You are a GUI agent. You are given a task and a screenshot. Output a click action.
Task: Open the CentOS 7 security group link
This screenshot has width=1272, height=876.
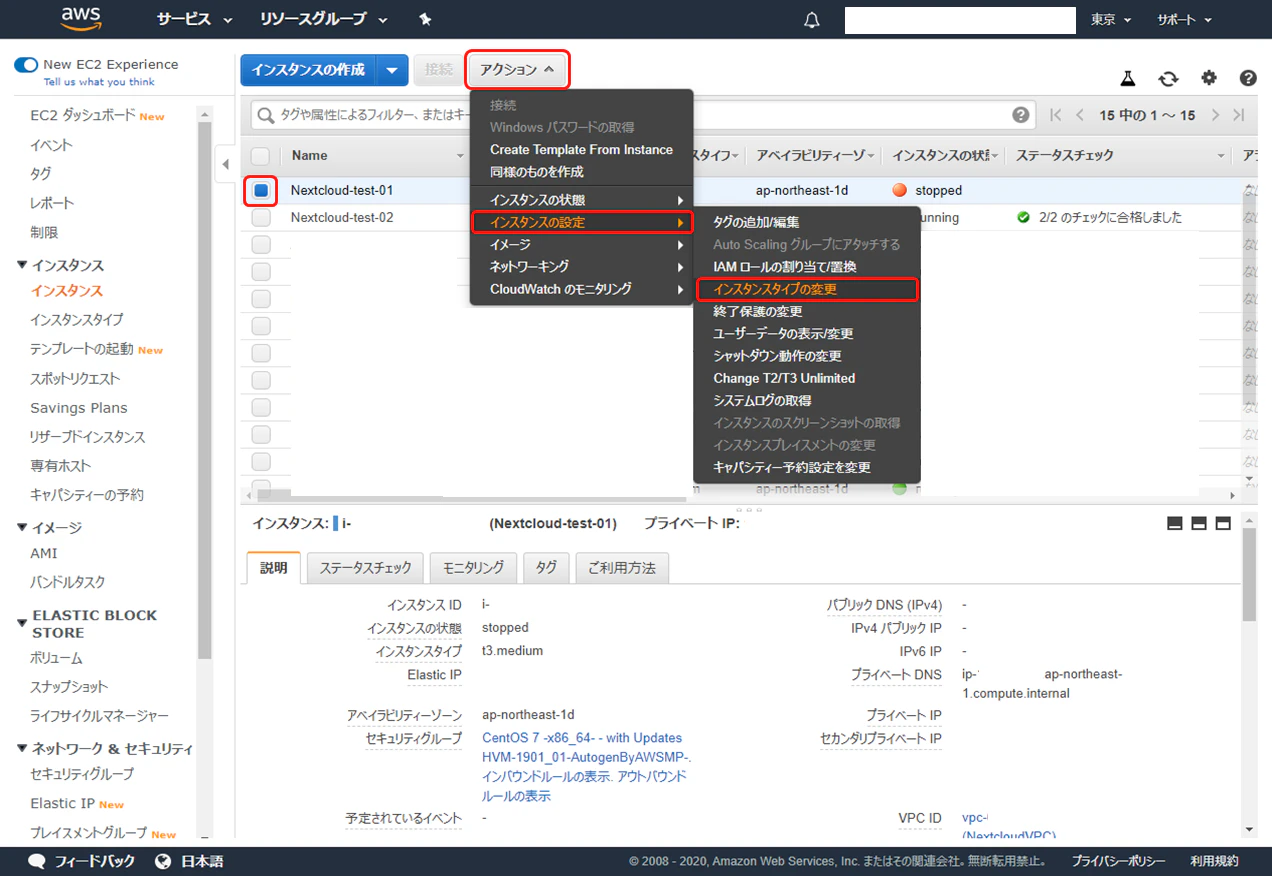click(x=588, y=748)
